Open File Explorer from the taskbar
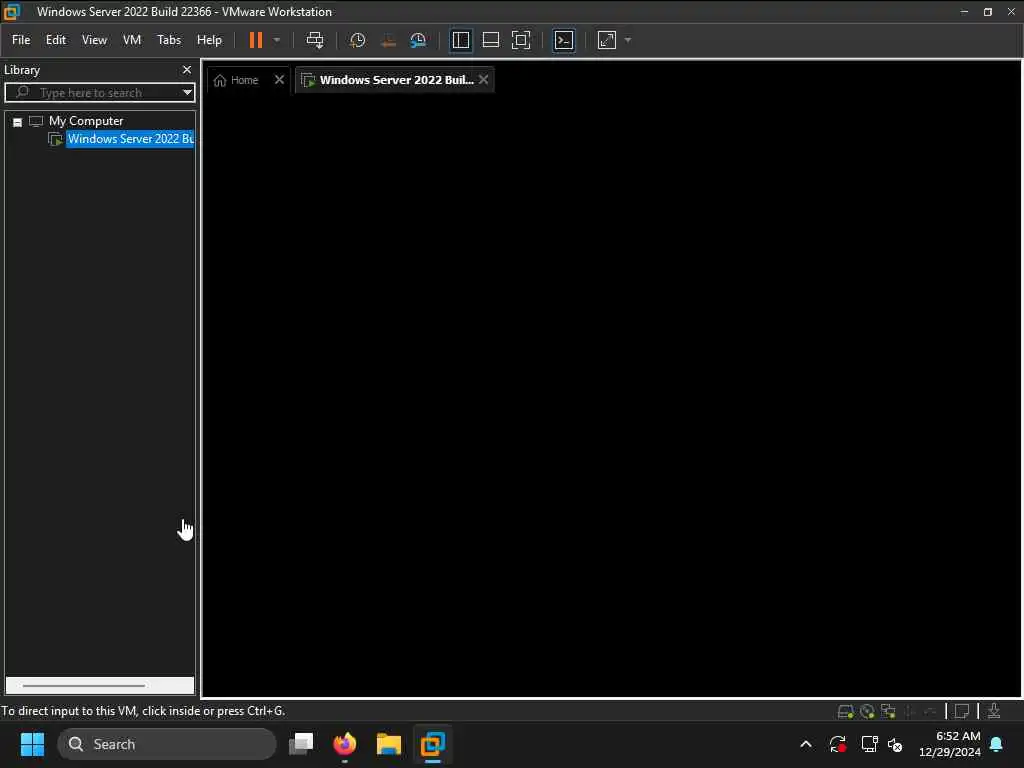This screenshot has height=768, width=1024. [x=389, y=744]
